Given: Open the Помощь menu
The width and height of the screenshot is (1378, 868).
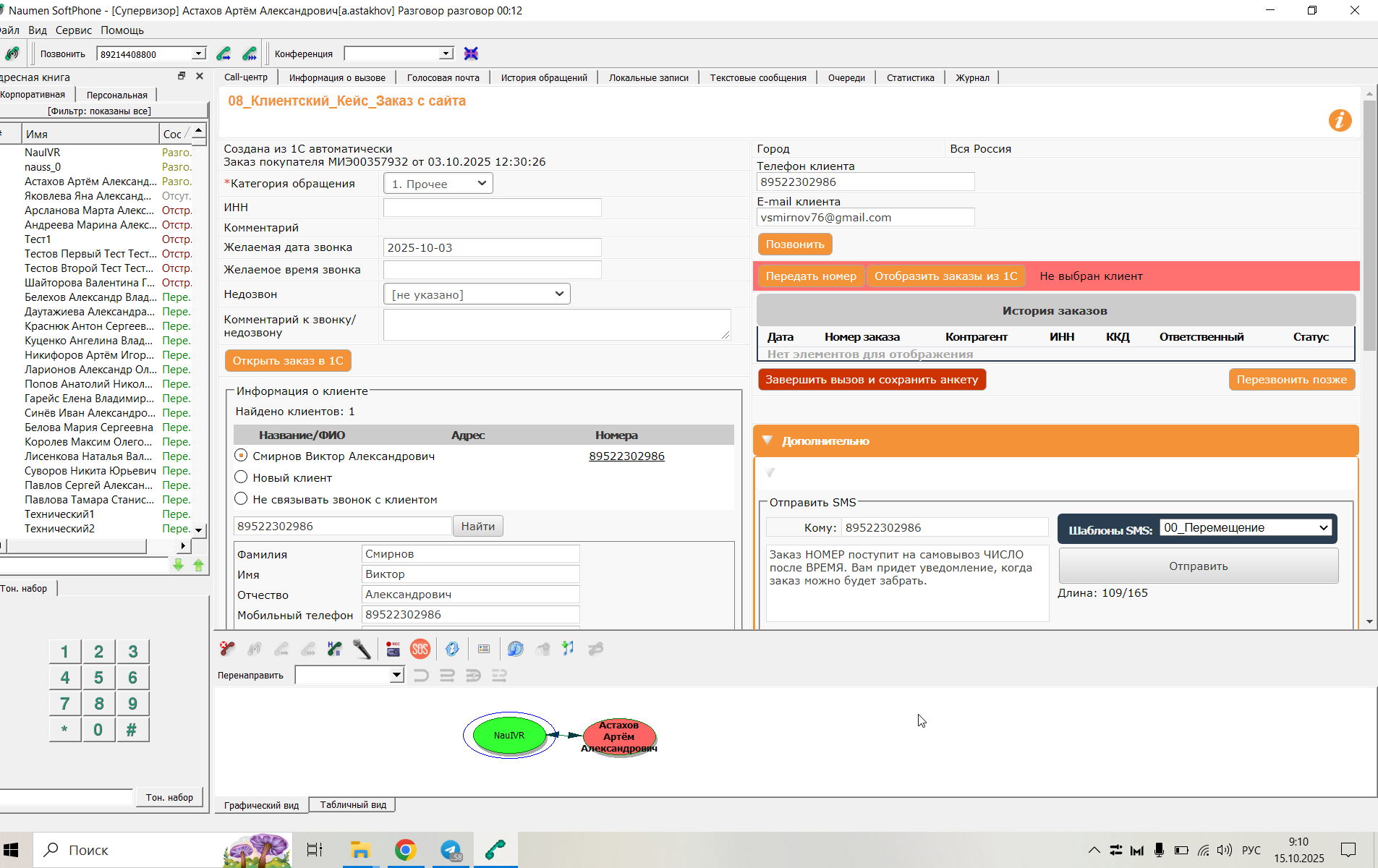Looking at the screenshot, I should (122, 30).
